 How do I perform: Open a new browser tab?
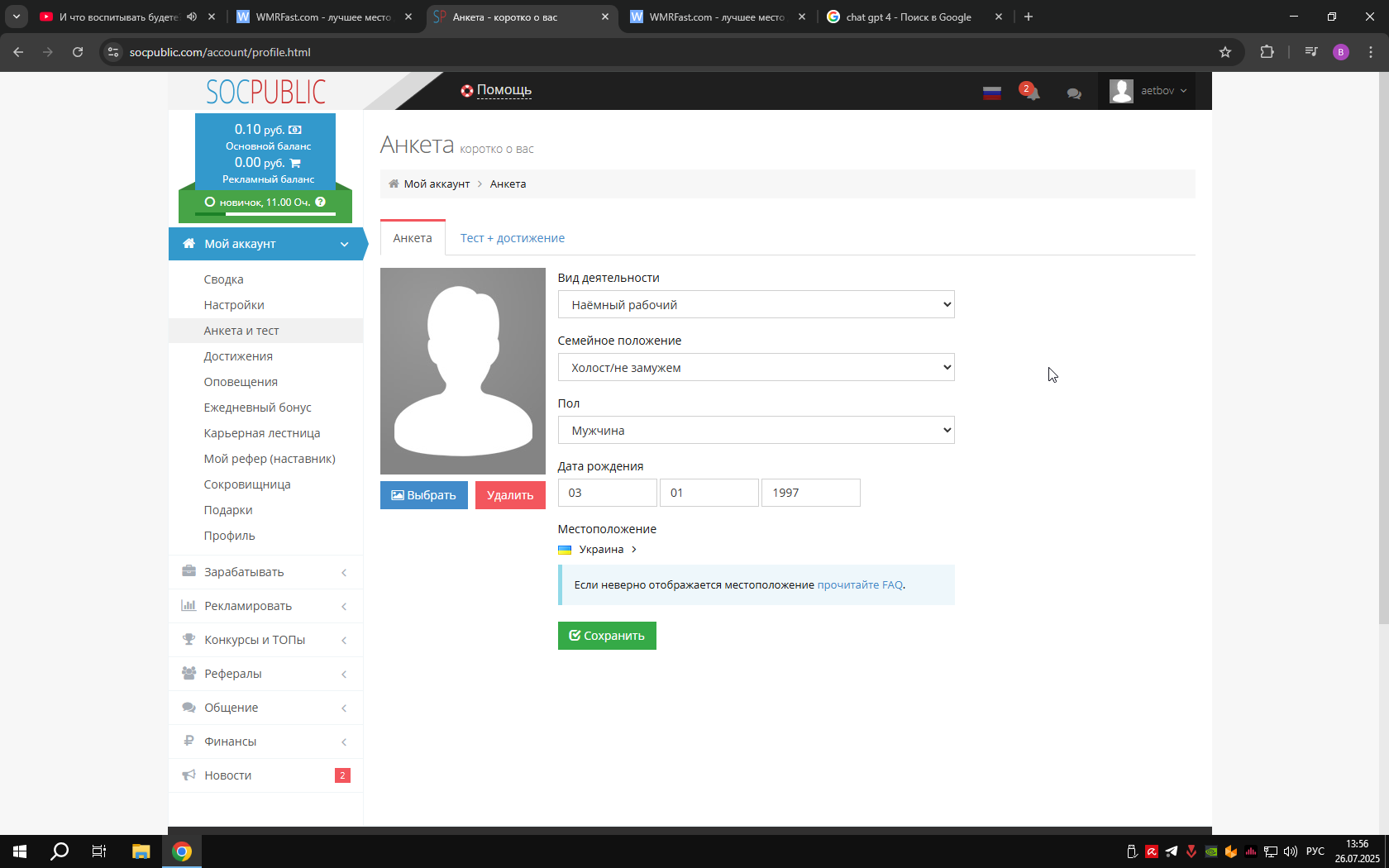pyautogui.click(x=1029, y=17)
